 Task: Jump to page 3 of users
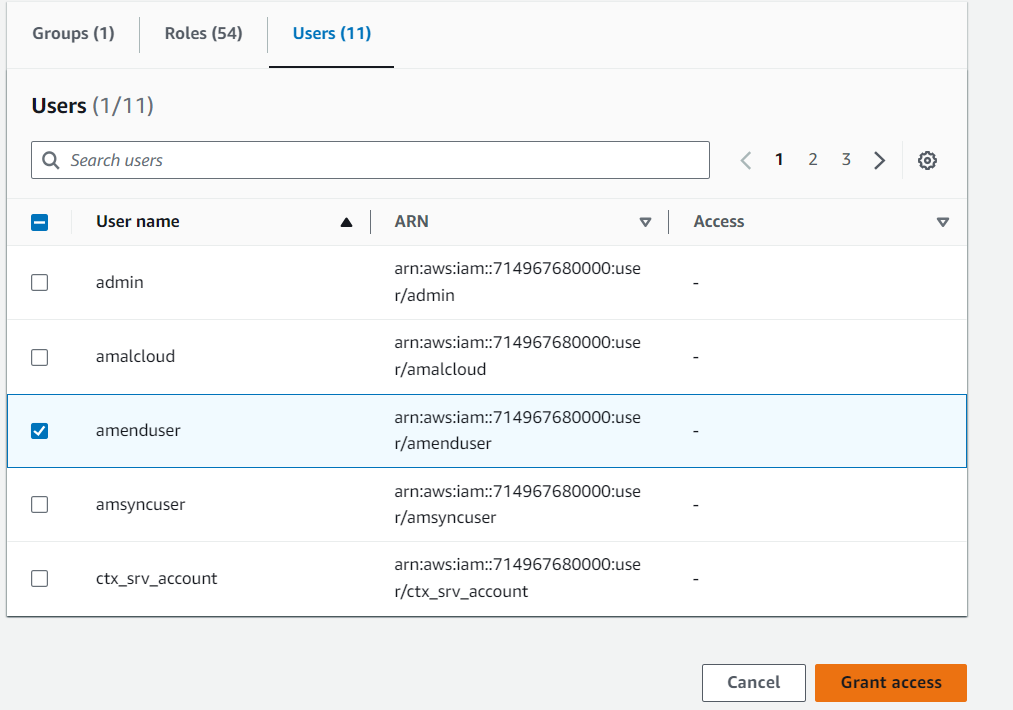pos(846,159)
